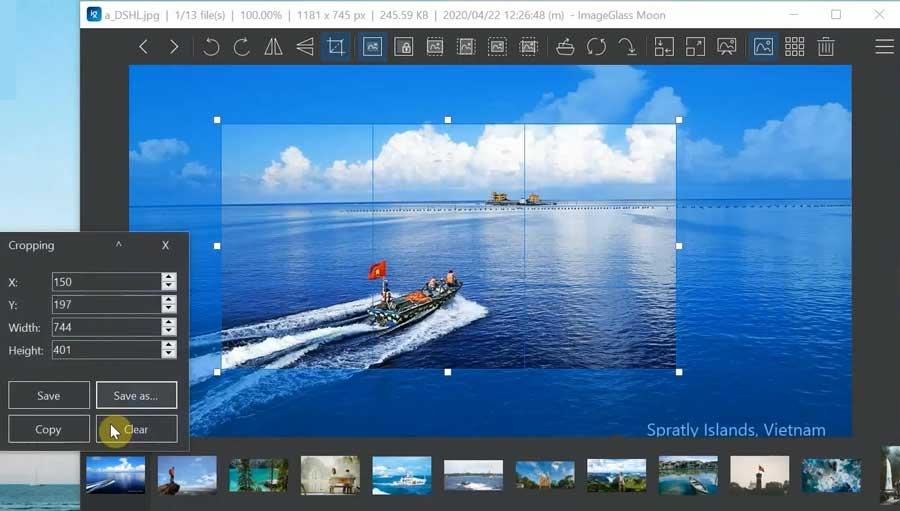Image resolution: width=900 pixels, height=511 pixels.
Task: Delete image with trash icon
Action: pos(825,47)
